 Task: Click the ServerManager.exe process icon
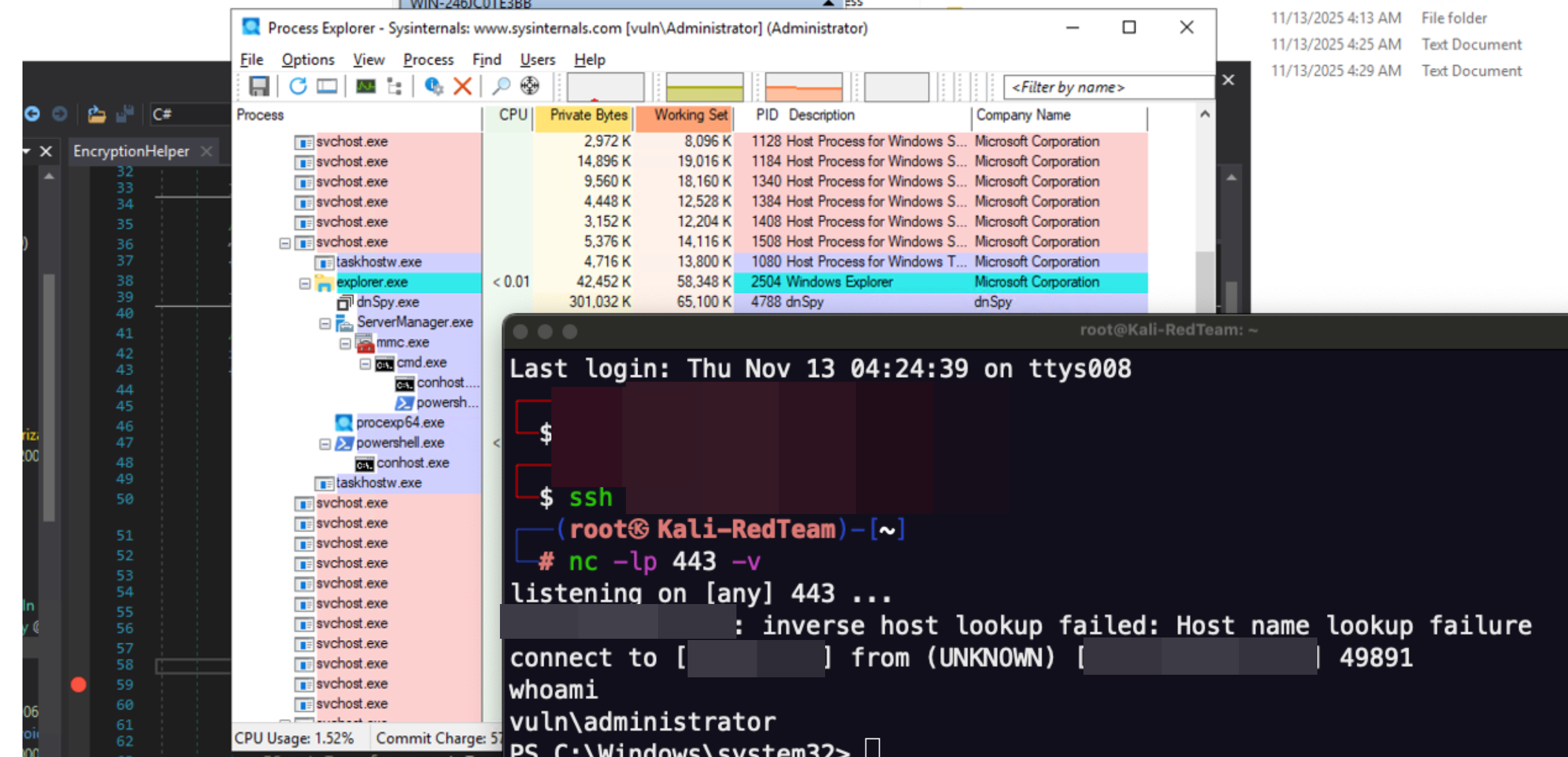345,323
